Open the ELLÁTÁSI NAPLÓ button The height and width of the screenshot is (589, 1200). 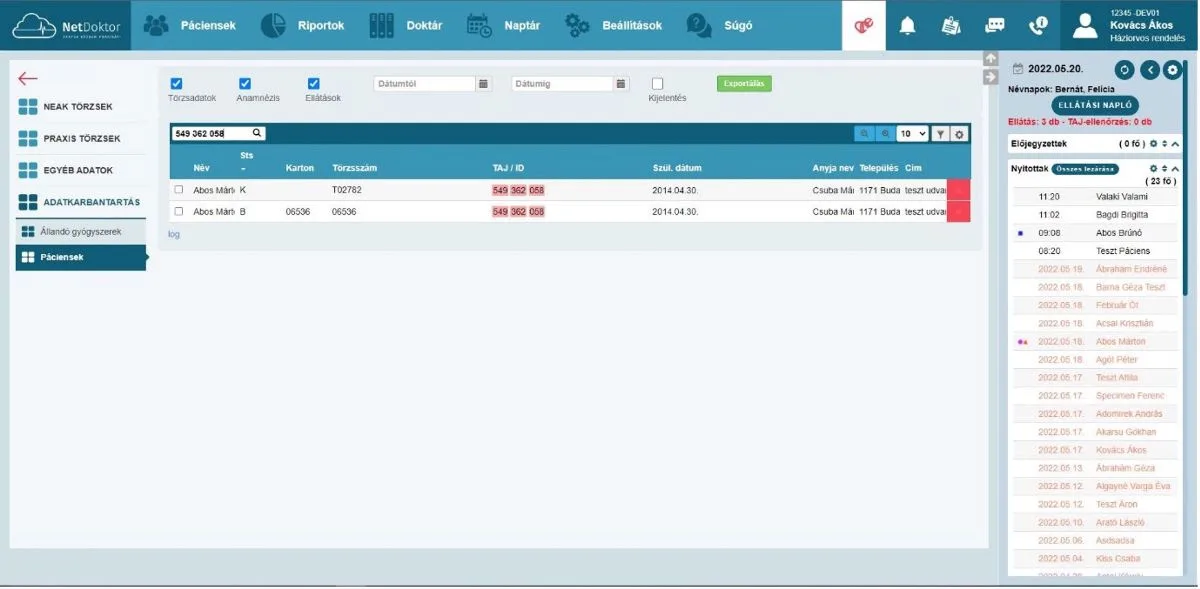(1094, 105)
